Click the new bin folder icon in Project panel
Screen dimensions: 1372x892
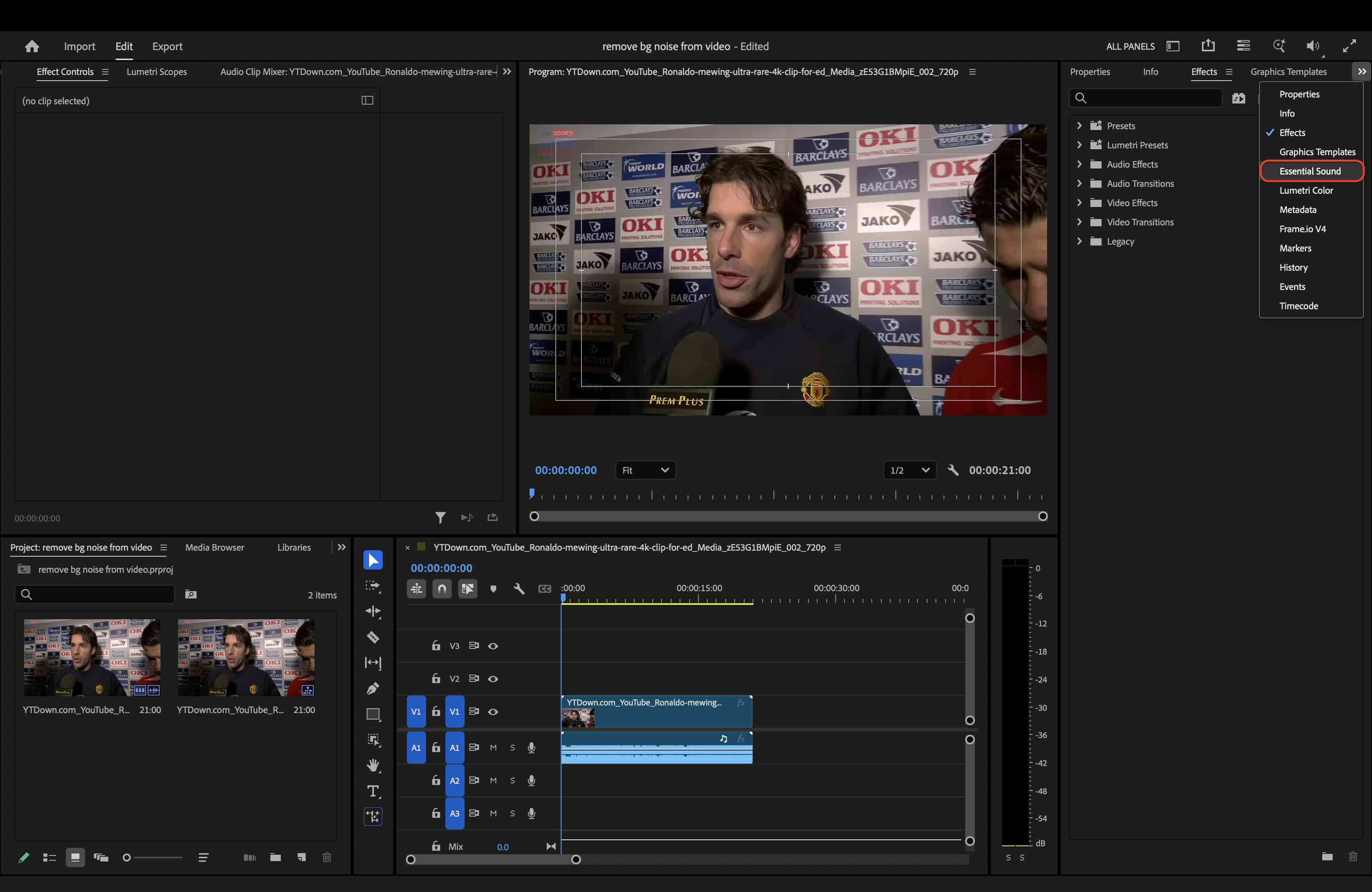point(276,858)
